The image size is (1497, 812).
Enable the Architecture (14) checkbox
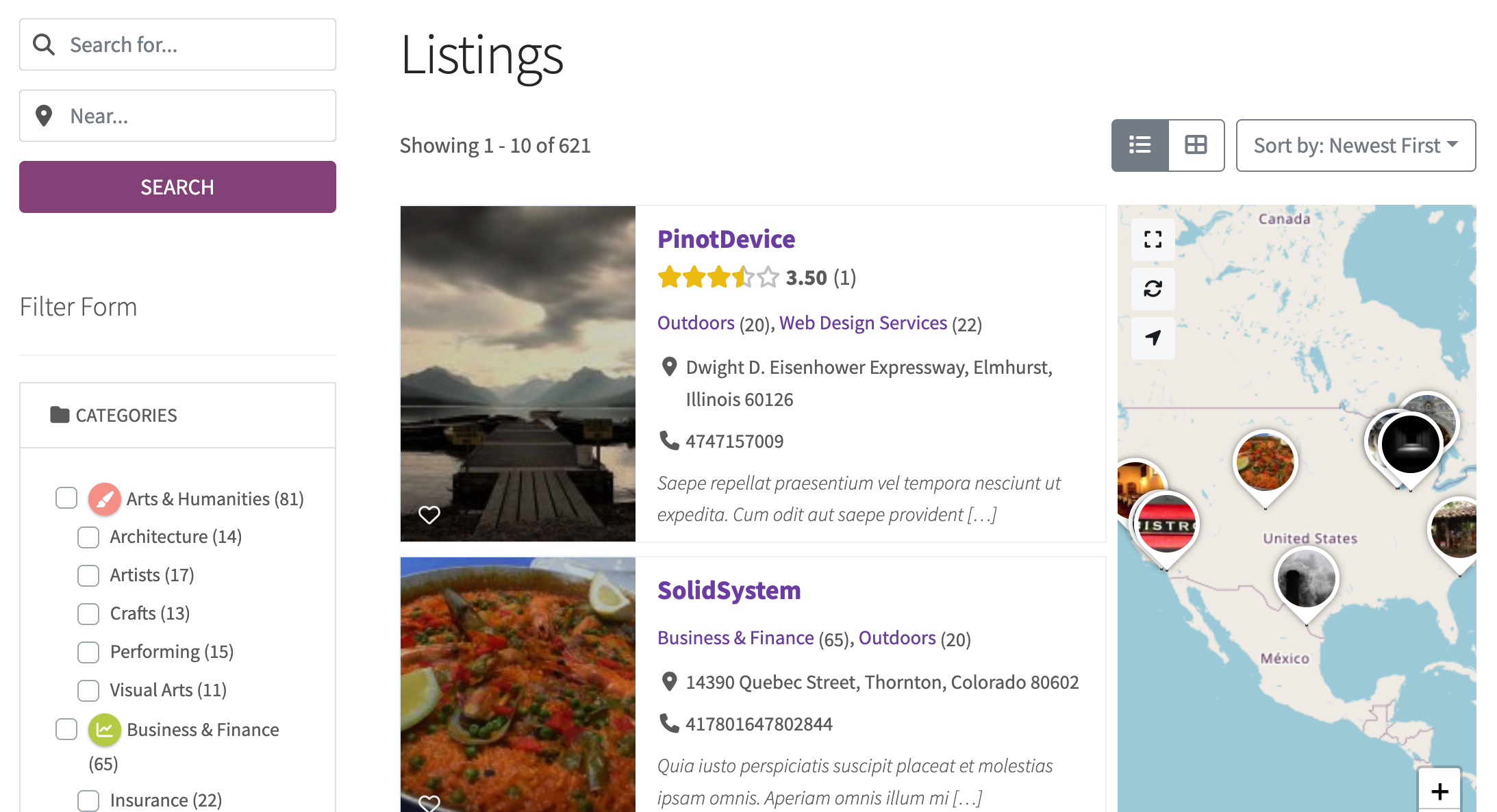[x=88, y=537]
